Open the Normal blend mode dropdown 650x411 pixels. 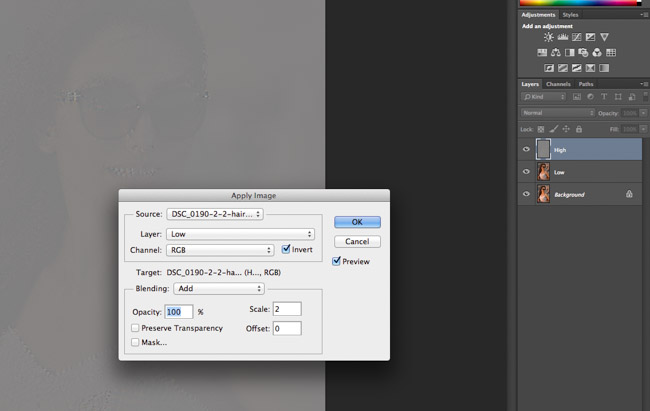pyautogui.click(x=558, y=113)
